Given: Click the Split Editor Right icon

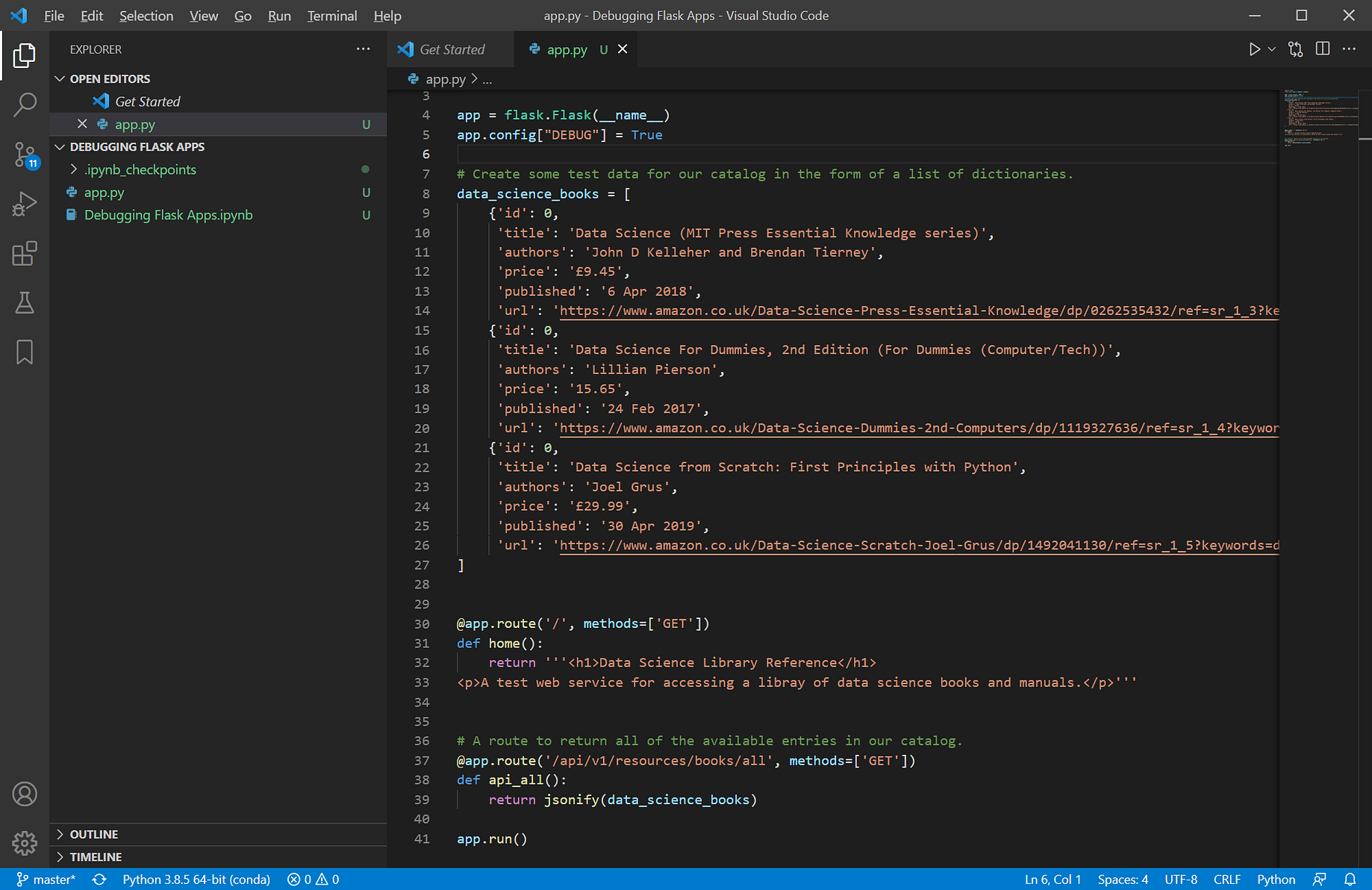Looking at the screenshot, I should click(1322, 49).
